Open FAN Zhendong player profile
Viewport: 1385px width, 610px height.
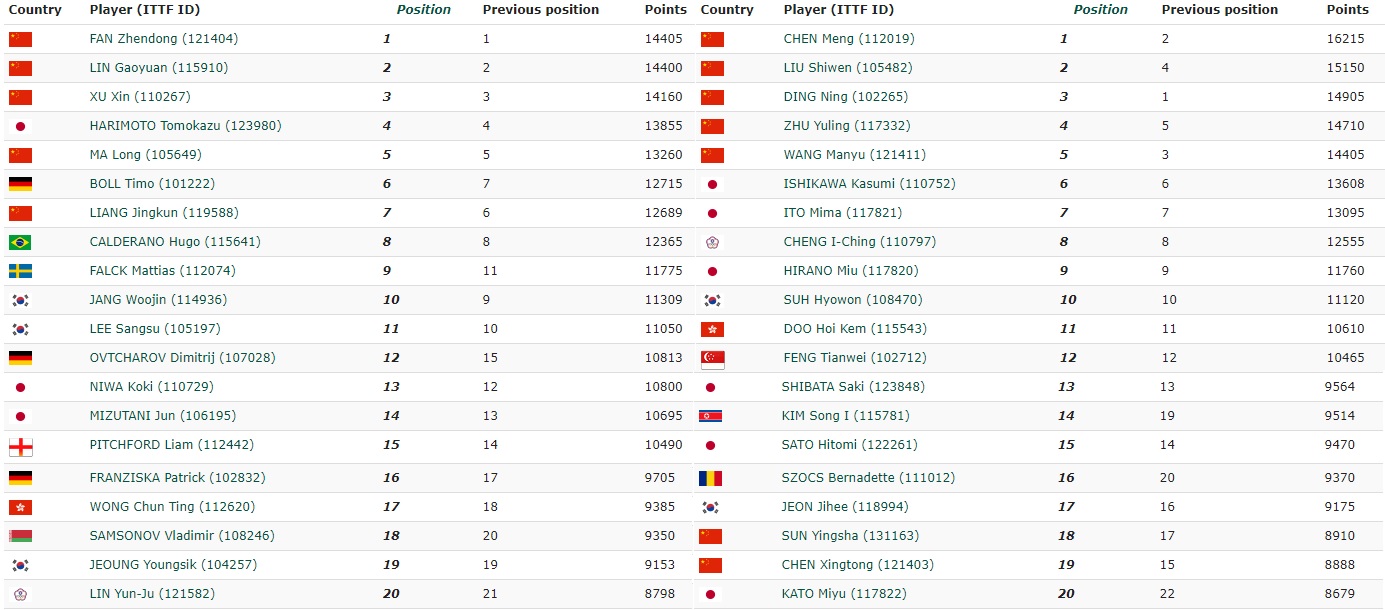pyautogui.click(x=163, y=39)
